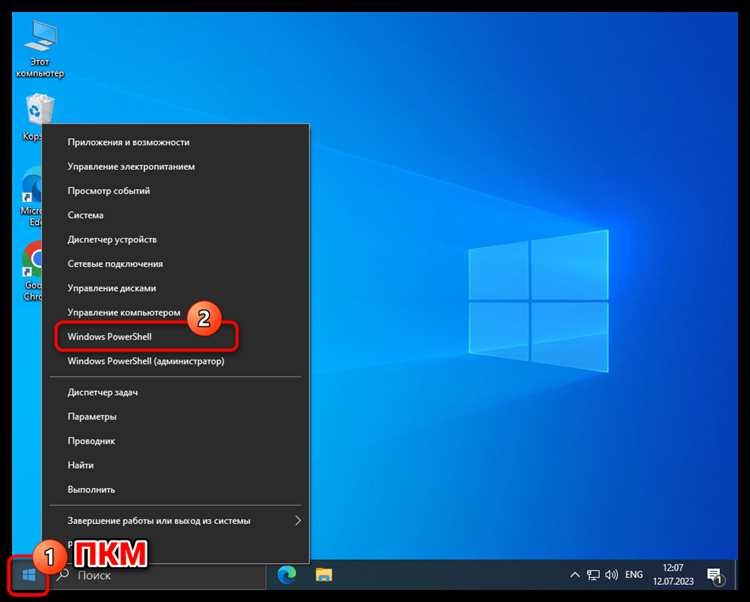Open Управление электропитанием menu entry
The height and width of the screenshot is (602, 750).
(176, 166)
